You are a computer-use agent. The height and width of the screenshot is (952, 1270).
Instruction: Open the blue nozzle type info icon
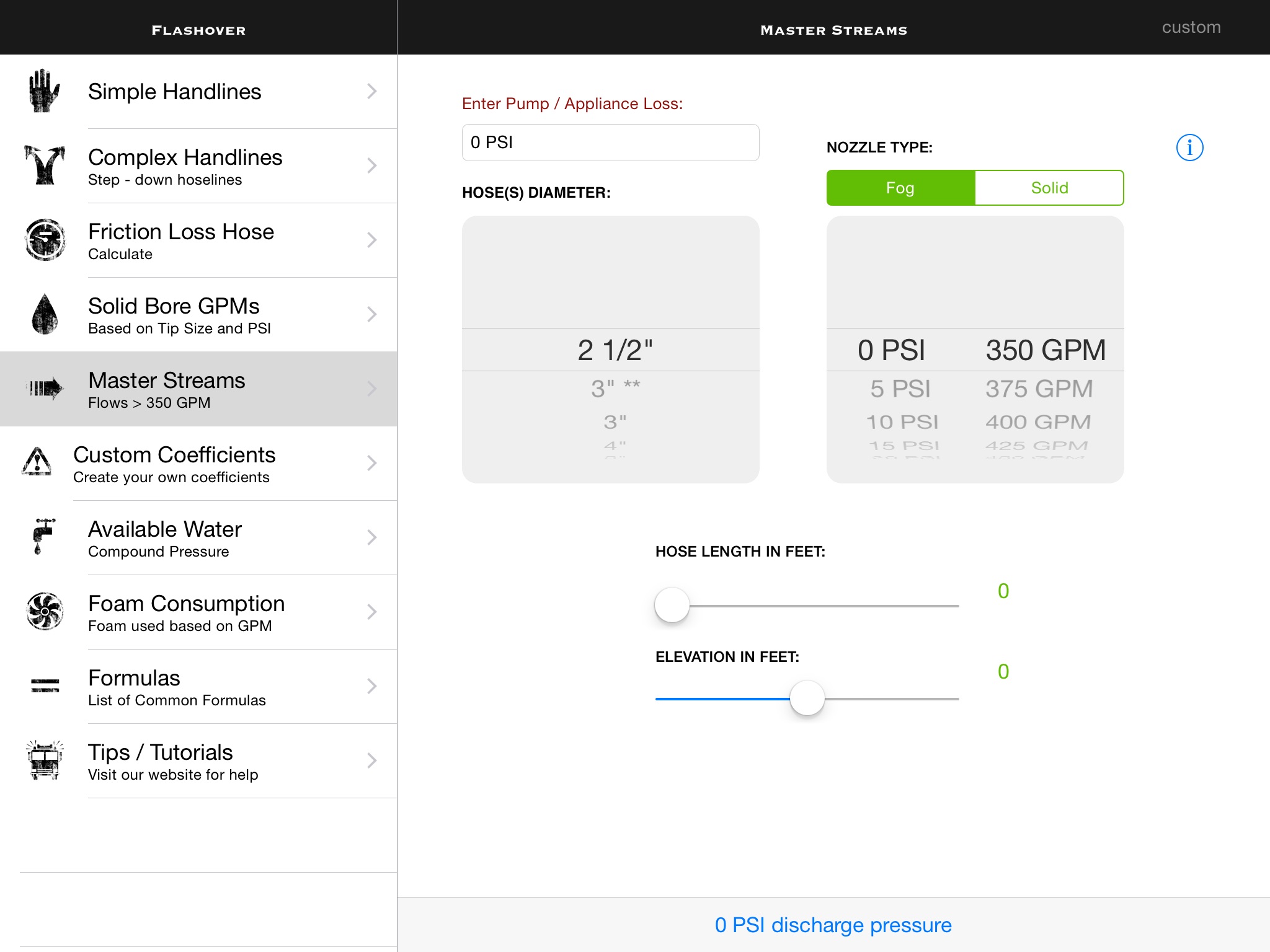click(1189, 148)
